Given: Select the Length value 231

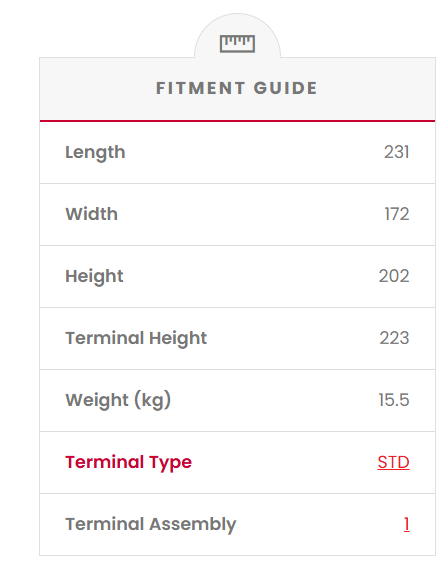Looking at the screenshot, I should [x=396, y=152].
